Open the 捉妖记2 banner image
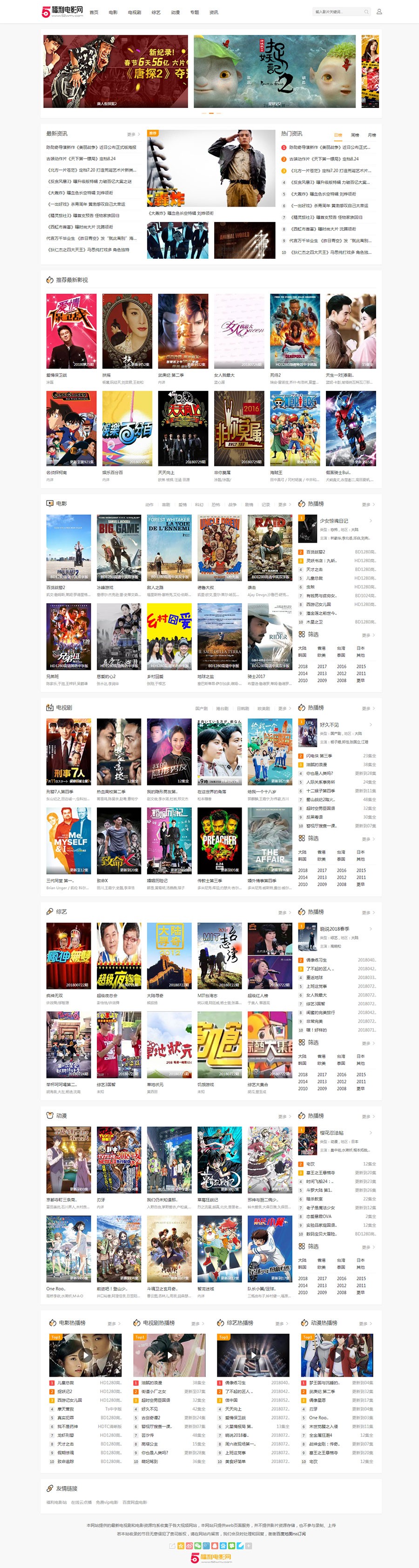This screenshot has height=1568, width=419. (275, 71)
